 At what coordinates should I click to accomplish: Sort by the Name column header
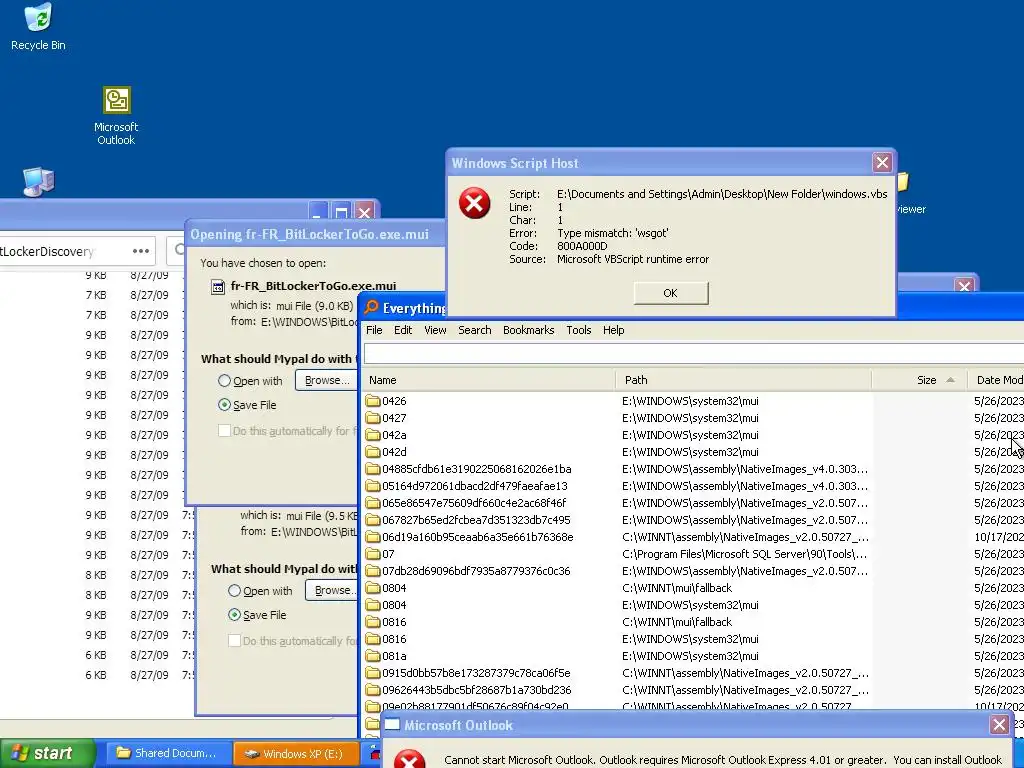488,380
